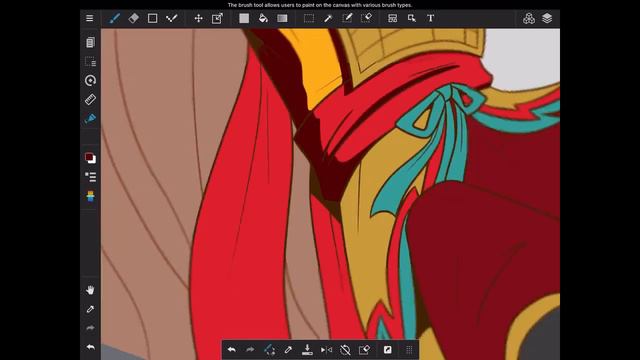Open the hamburger main menu
640x360 pixels.
[89, 18]
